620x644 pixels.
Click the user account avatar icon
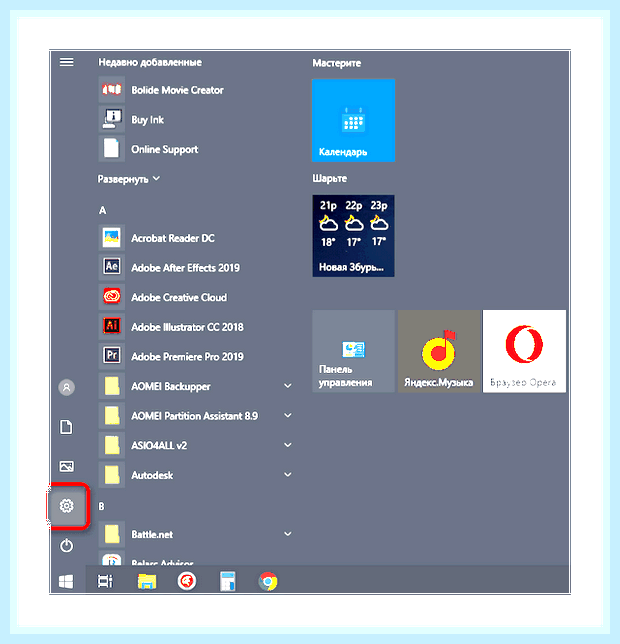coord(67,387)
